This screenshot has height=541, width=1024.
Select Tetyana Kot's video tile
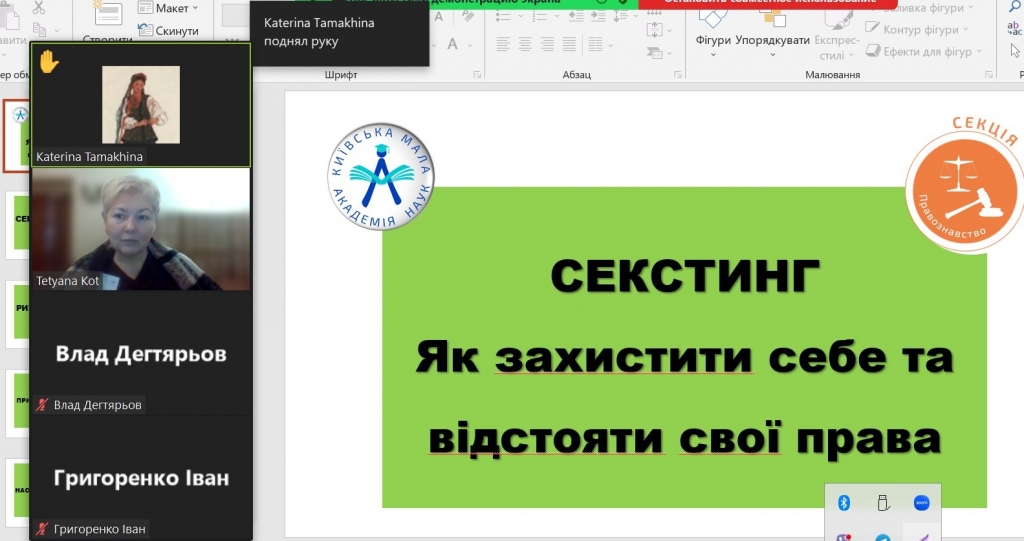141,229
